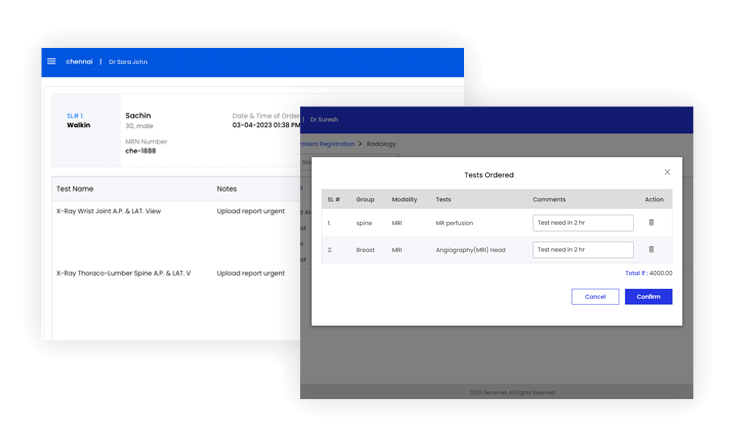Confirm the ordered tests
The height and width of the screenshot is (440, 732).
(x=648, y=297)
